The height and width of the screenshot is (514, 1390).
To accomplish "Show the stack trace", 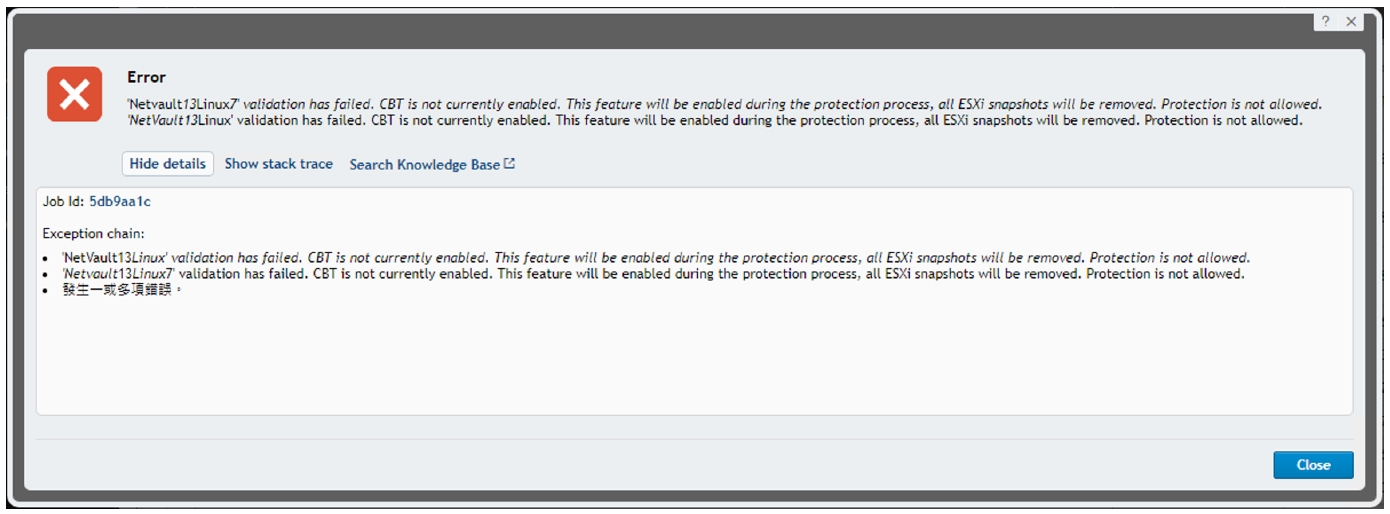I will pos(278,164).
